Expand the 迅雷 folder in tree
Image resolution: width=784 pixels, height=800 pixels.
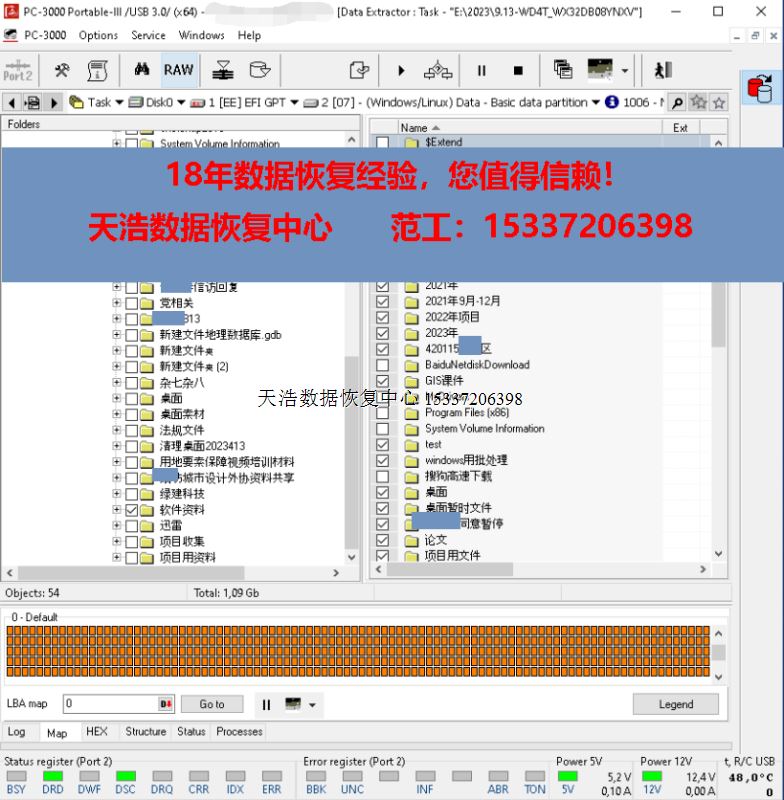click(x=117, y=526)
